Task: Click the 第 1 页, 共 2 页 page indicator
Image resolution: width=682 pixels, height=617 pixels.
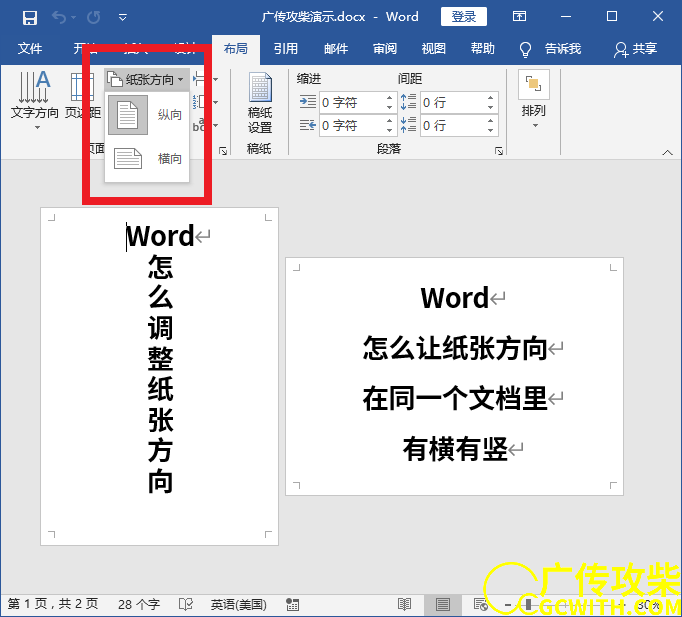Action: 53,604
